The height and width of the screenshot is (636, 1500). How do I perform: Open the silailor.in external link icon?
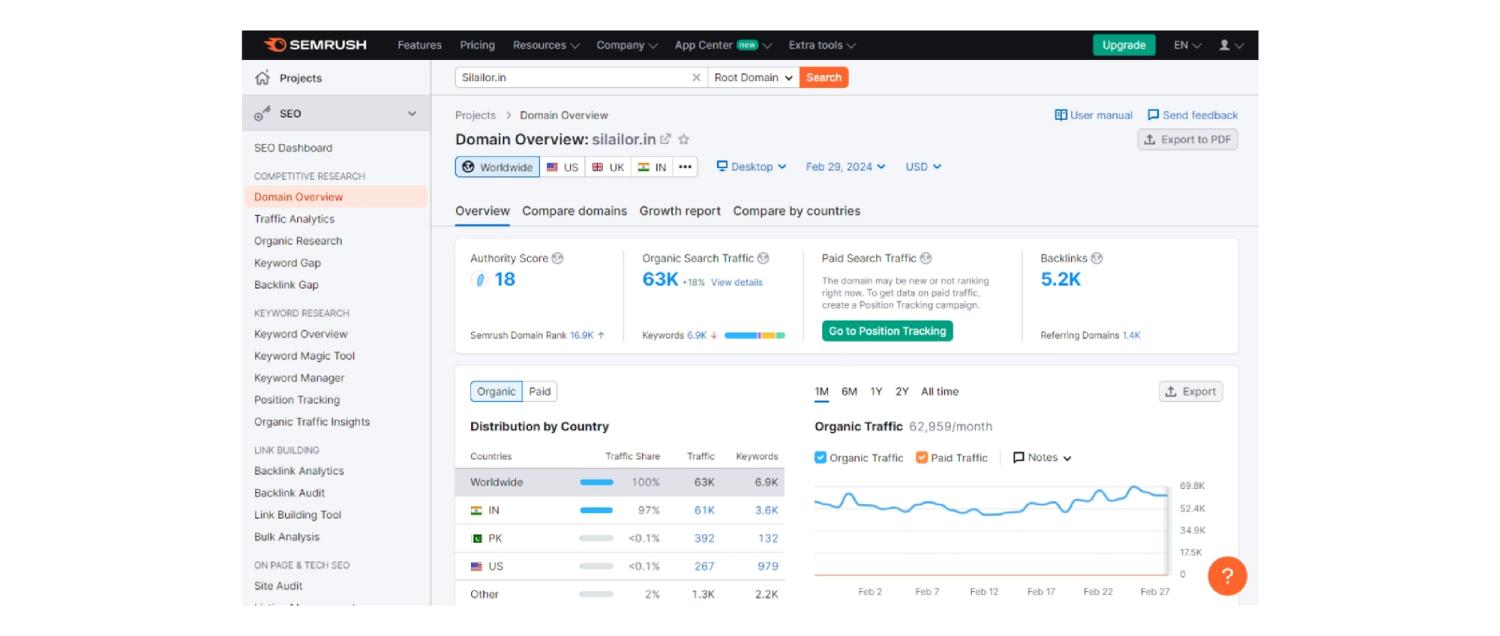pos(666,139)
